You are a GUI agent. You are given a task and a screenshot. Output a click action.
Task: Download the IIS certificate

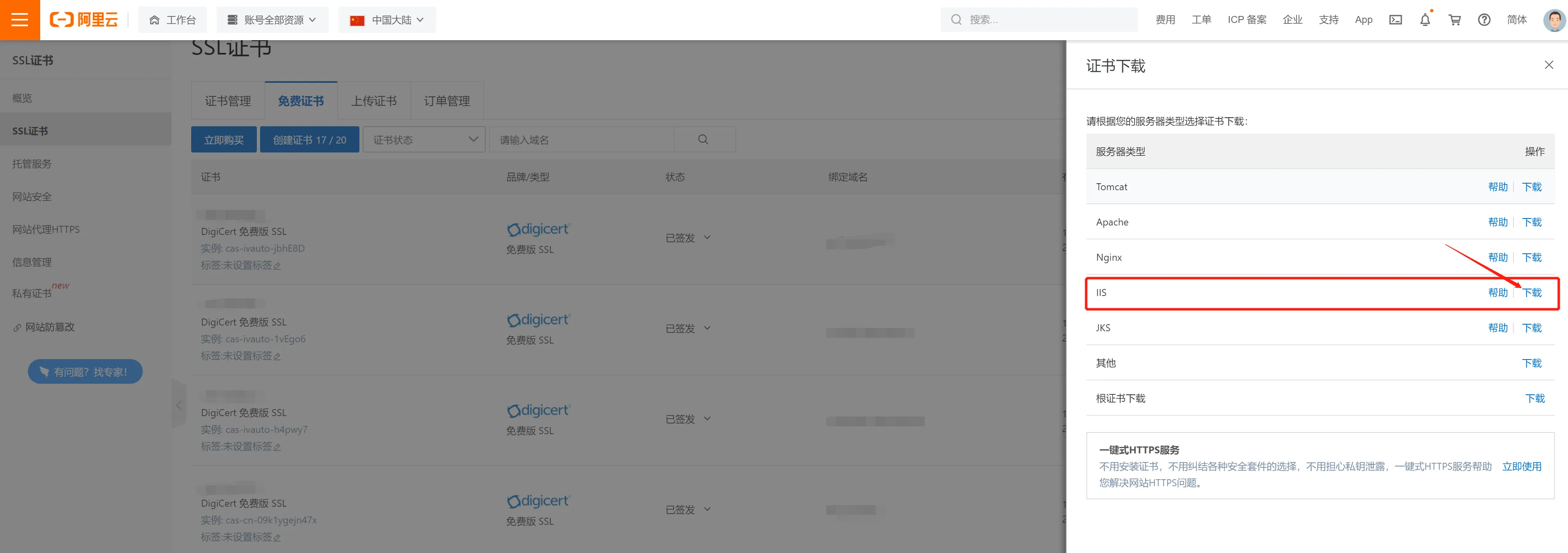(1531, 293)
